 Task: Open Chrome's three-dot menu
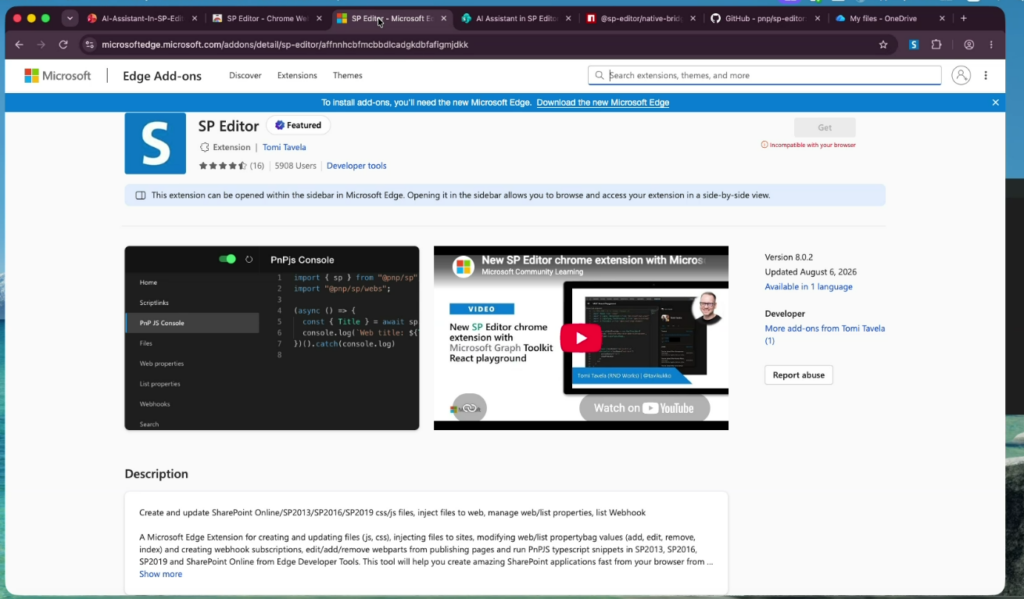pos(991,44)
